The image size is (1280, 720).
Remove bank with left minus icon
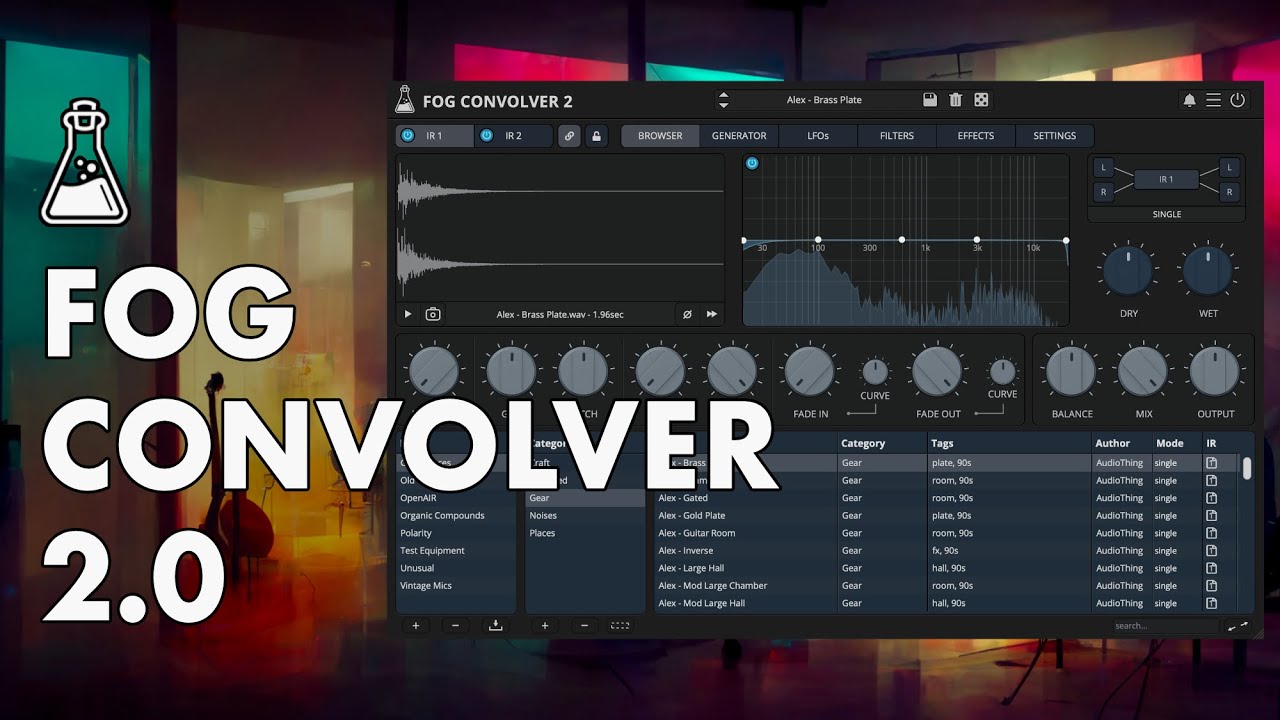455,626
